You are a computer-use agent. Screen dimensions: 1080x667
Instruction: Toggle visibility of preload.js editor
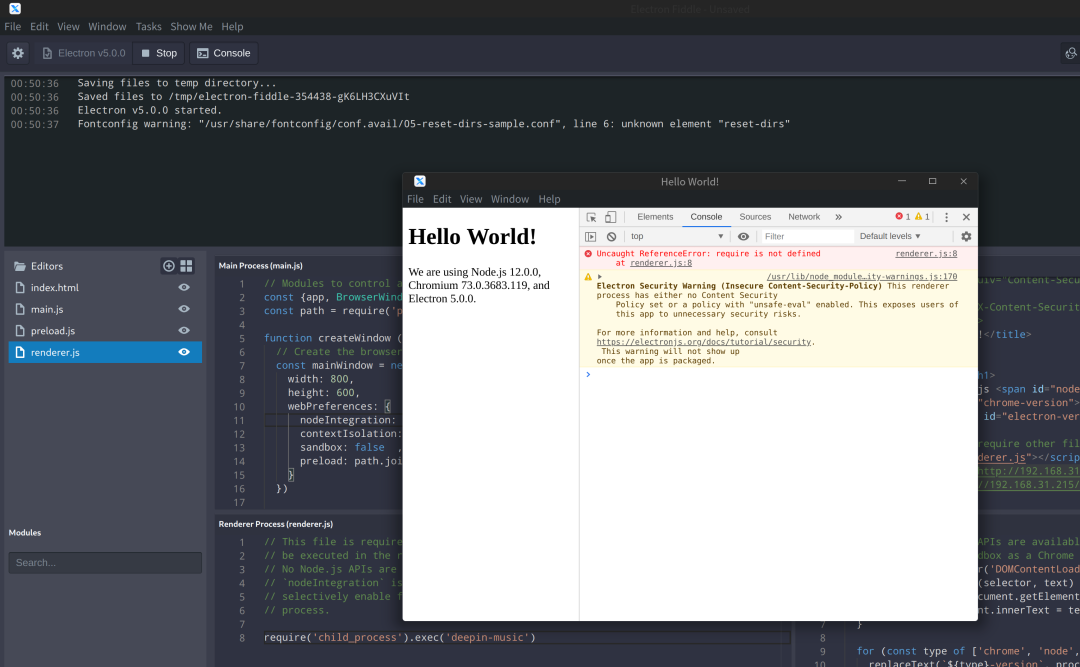[184, 330]
